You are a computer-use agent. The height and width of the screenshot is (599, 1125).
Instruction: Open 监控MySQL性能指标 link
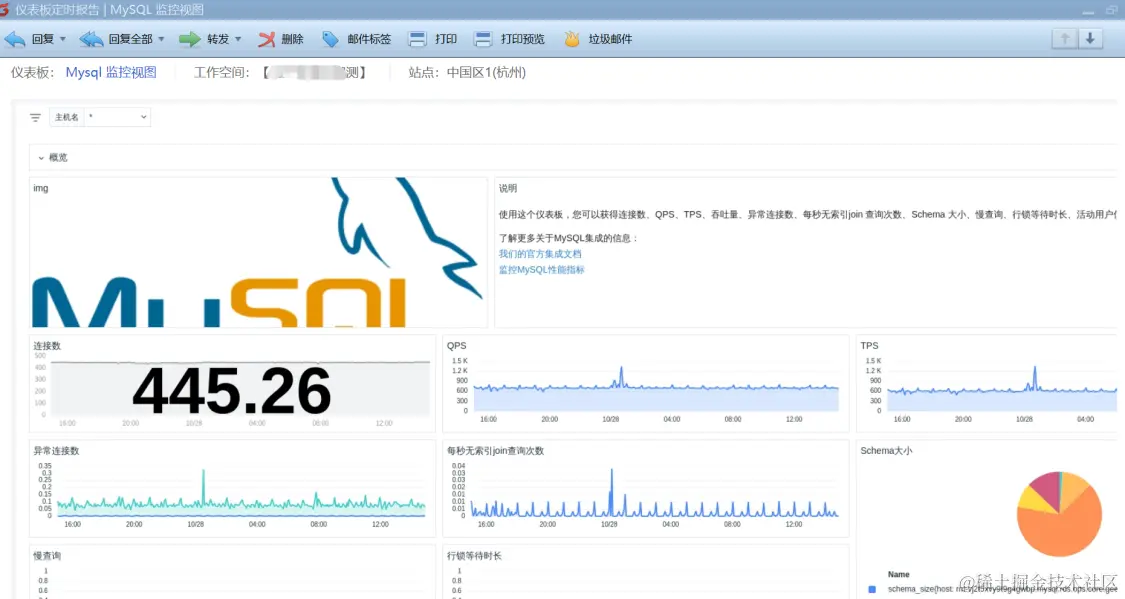coord(542,270)
